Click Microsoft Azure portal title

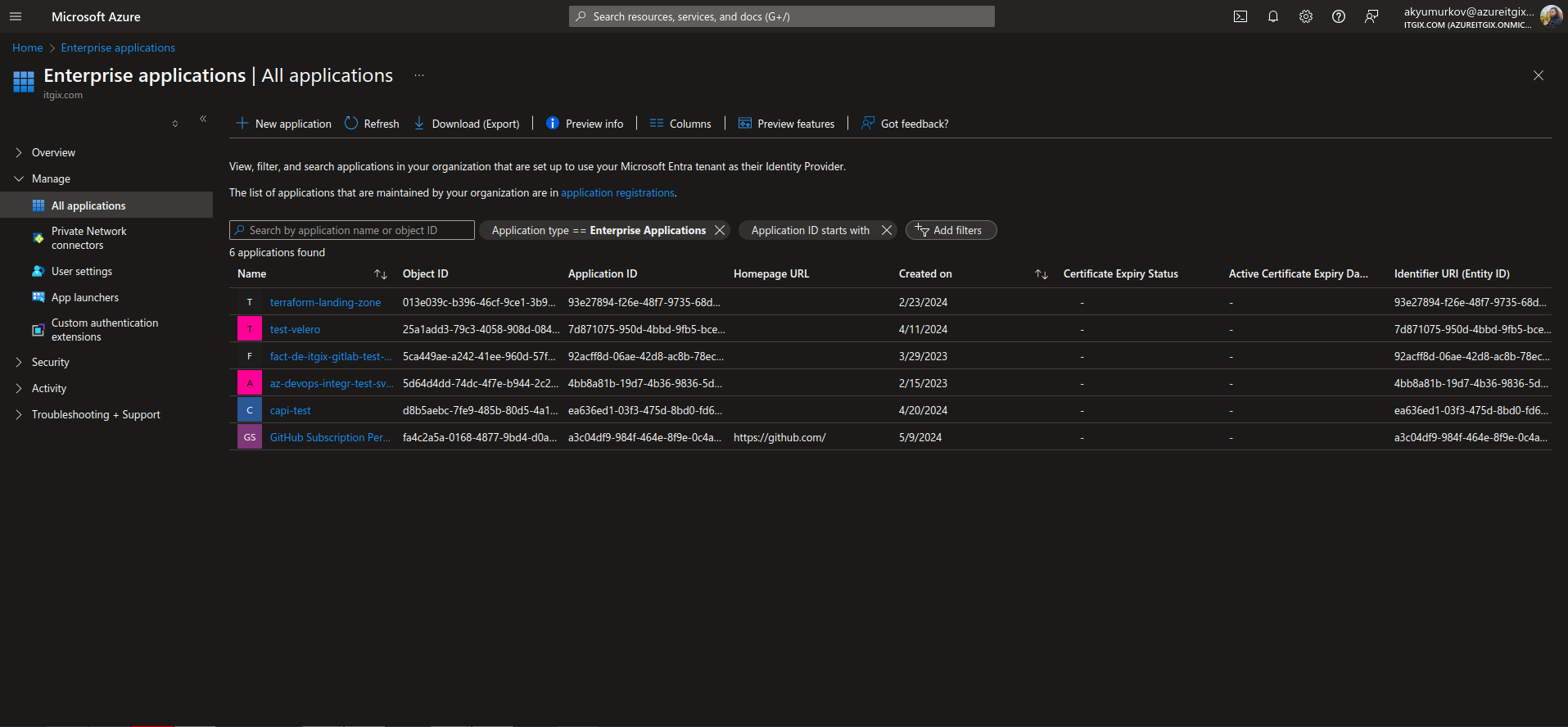[96, 16]
